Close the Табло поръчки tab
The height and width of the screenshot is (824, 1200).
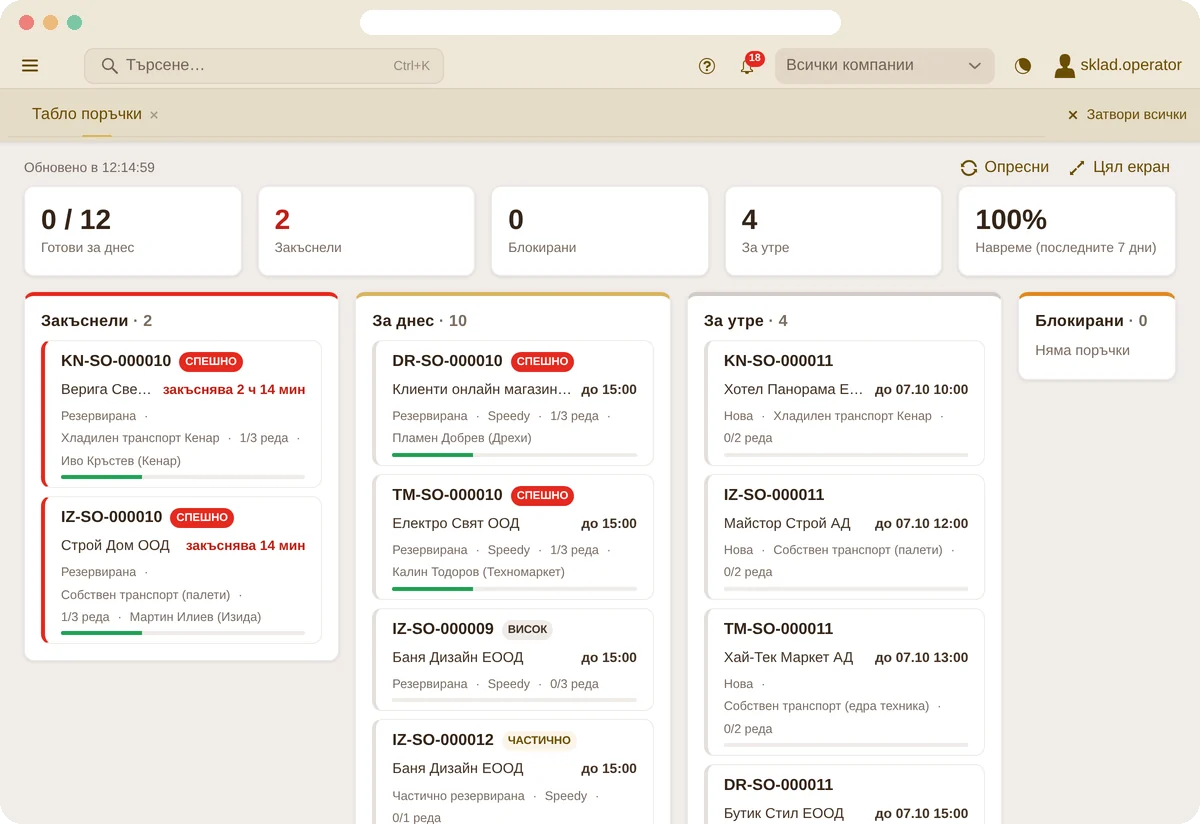click(154, 115)
